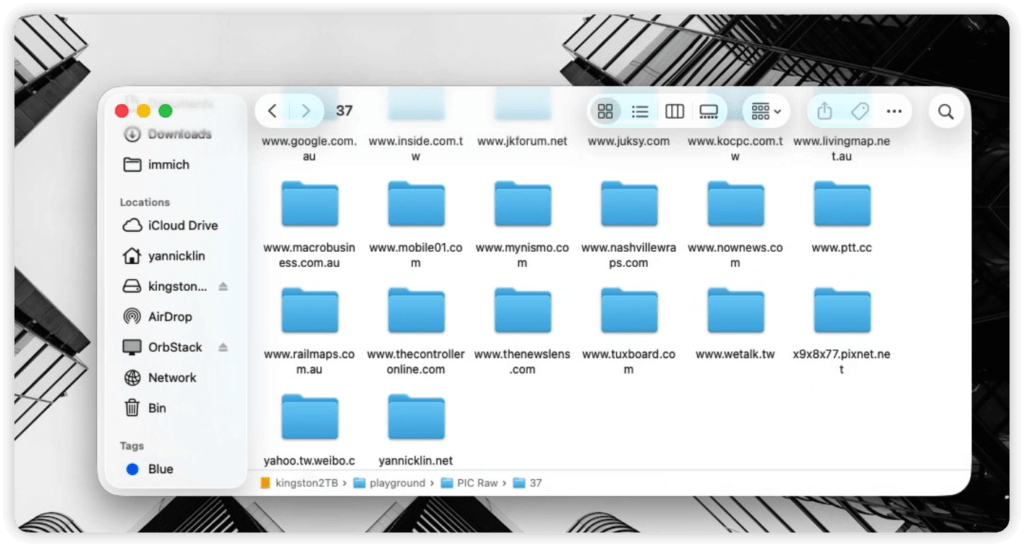Click the www.jkforum.net folder name
Viewport: 1024px width, 547px height.
pyautogui.click(x=522, y=141)
